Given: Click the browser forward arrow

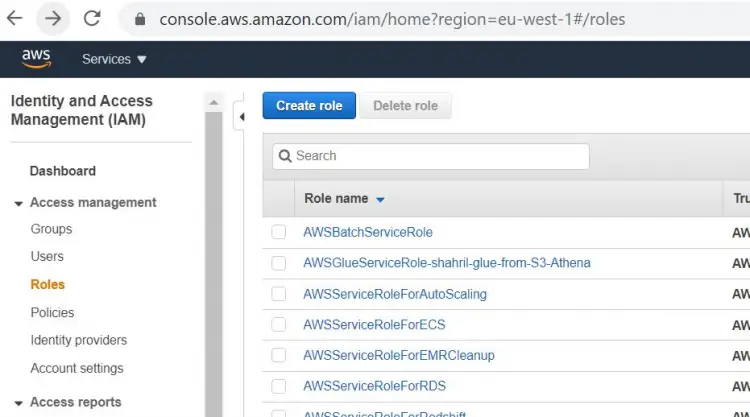Looking at the screenshot, I should click(53, 19).
